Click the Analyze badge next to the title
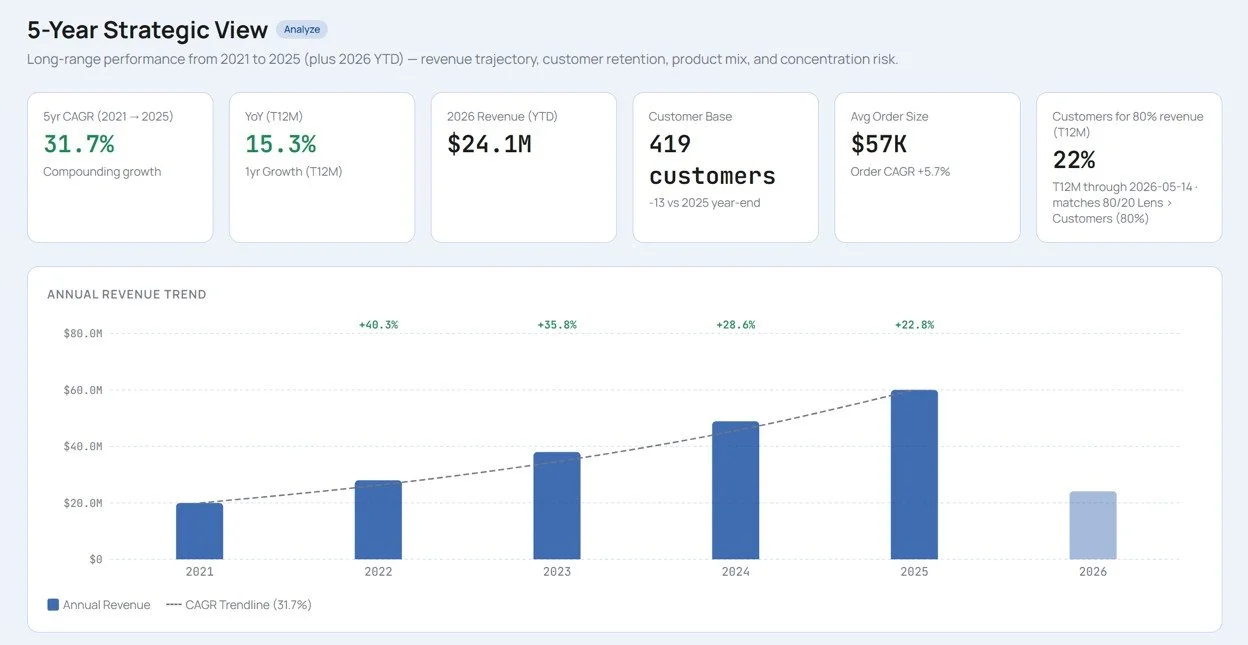This screenshot has height=645, width=1248. [301, 30]
